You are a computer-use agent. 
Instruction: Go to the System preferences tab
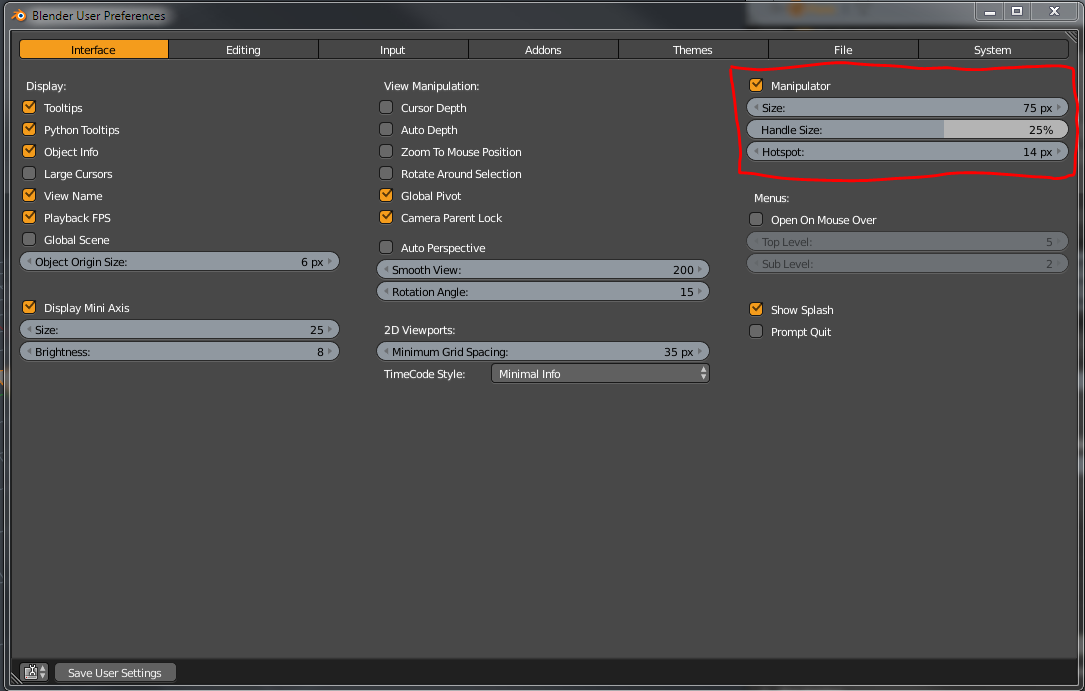993,50
